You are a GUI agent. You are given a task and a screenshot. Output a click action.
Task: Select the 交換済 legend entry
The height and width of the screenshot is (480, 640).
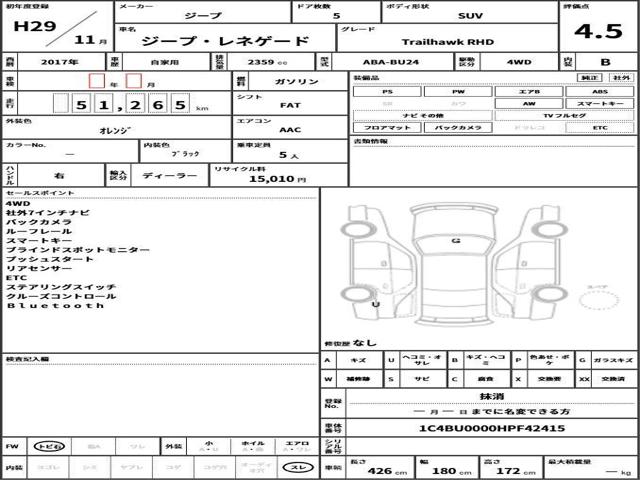613,379
